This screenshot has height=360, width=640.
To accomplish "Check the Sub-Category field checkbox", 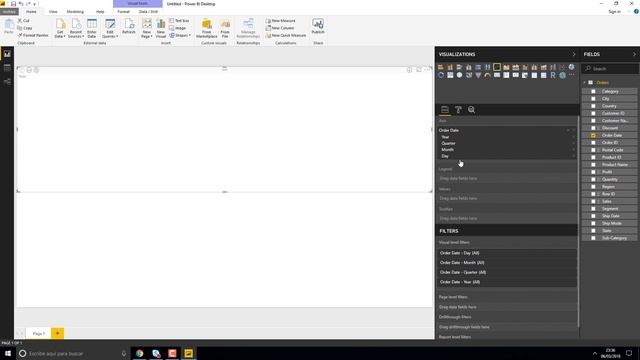I will (x=593, y=238).
